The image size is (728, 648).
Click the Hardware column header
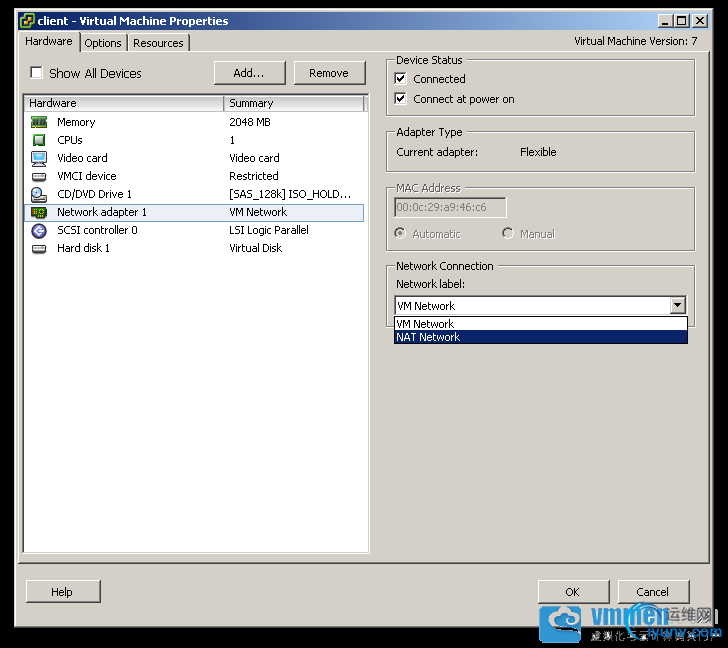pos(124,103)
